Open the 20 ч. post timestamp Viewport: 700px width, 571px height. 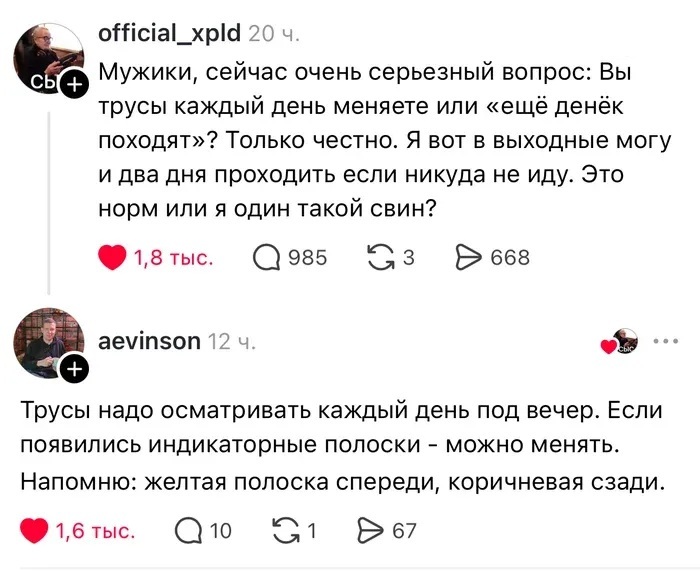273,34
